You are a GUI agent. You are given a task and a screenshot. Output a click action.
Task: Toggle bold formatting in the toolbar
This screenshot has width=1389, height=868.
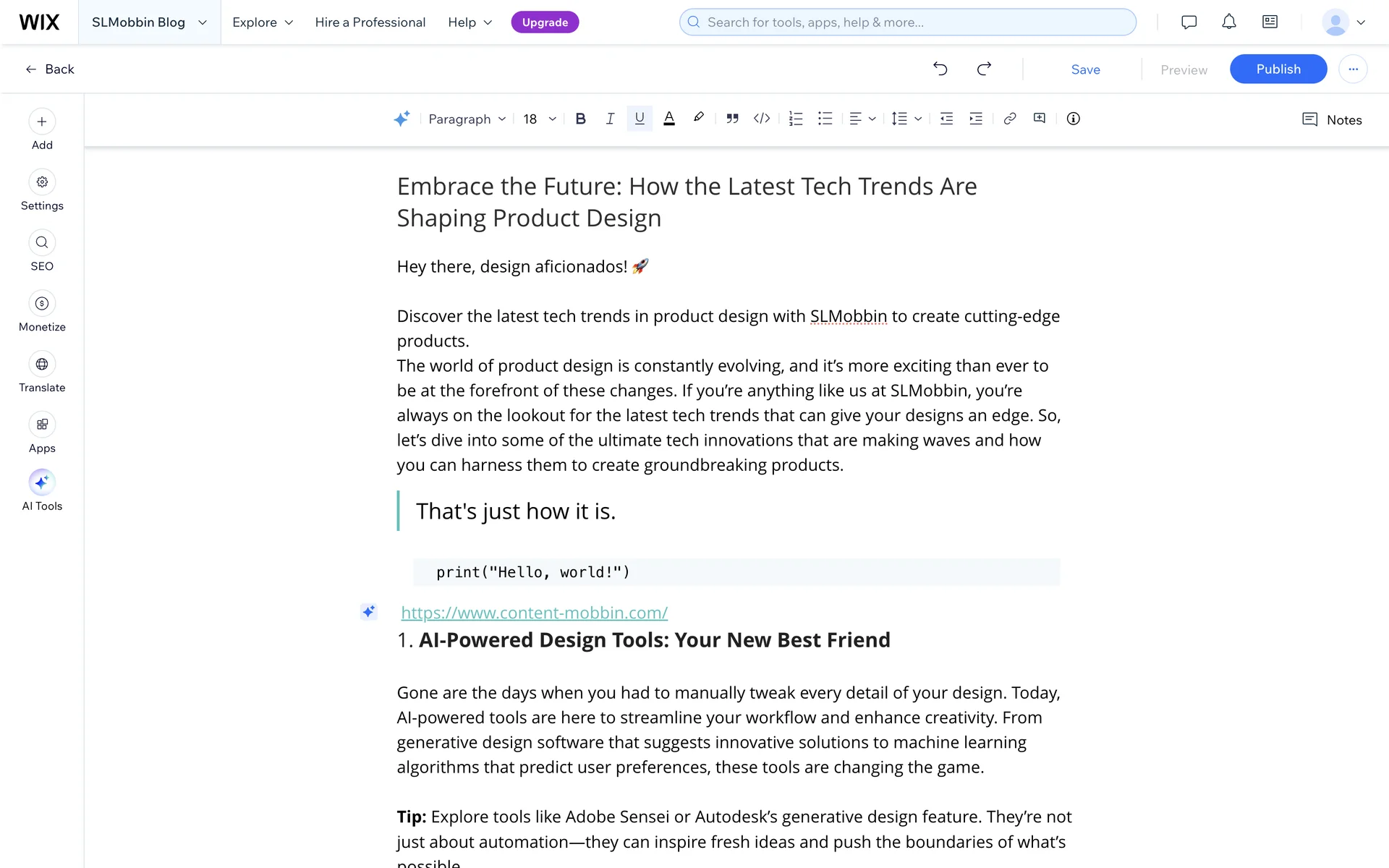point(580,119)
